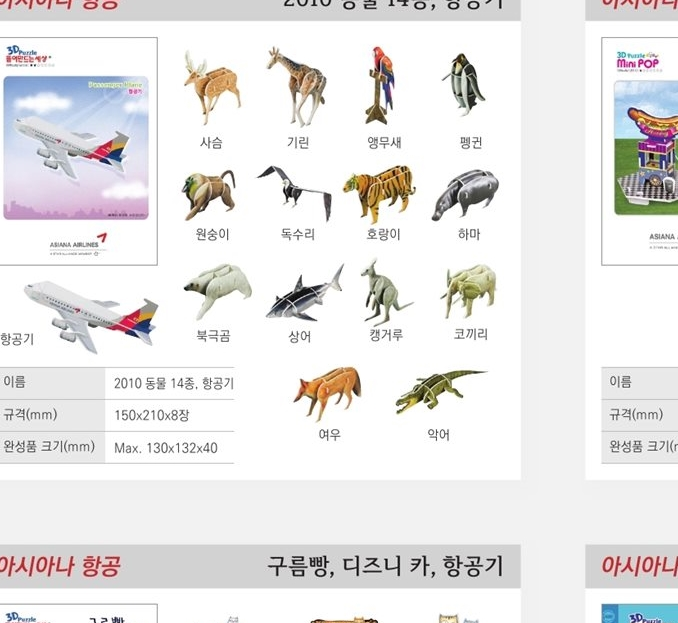This screenshot has width=678, height=623.
Task: Select the crocodile (악어) puzzle image
Action: 441,391
